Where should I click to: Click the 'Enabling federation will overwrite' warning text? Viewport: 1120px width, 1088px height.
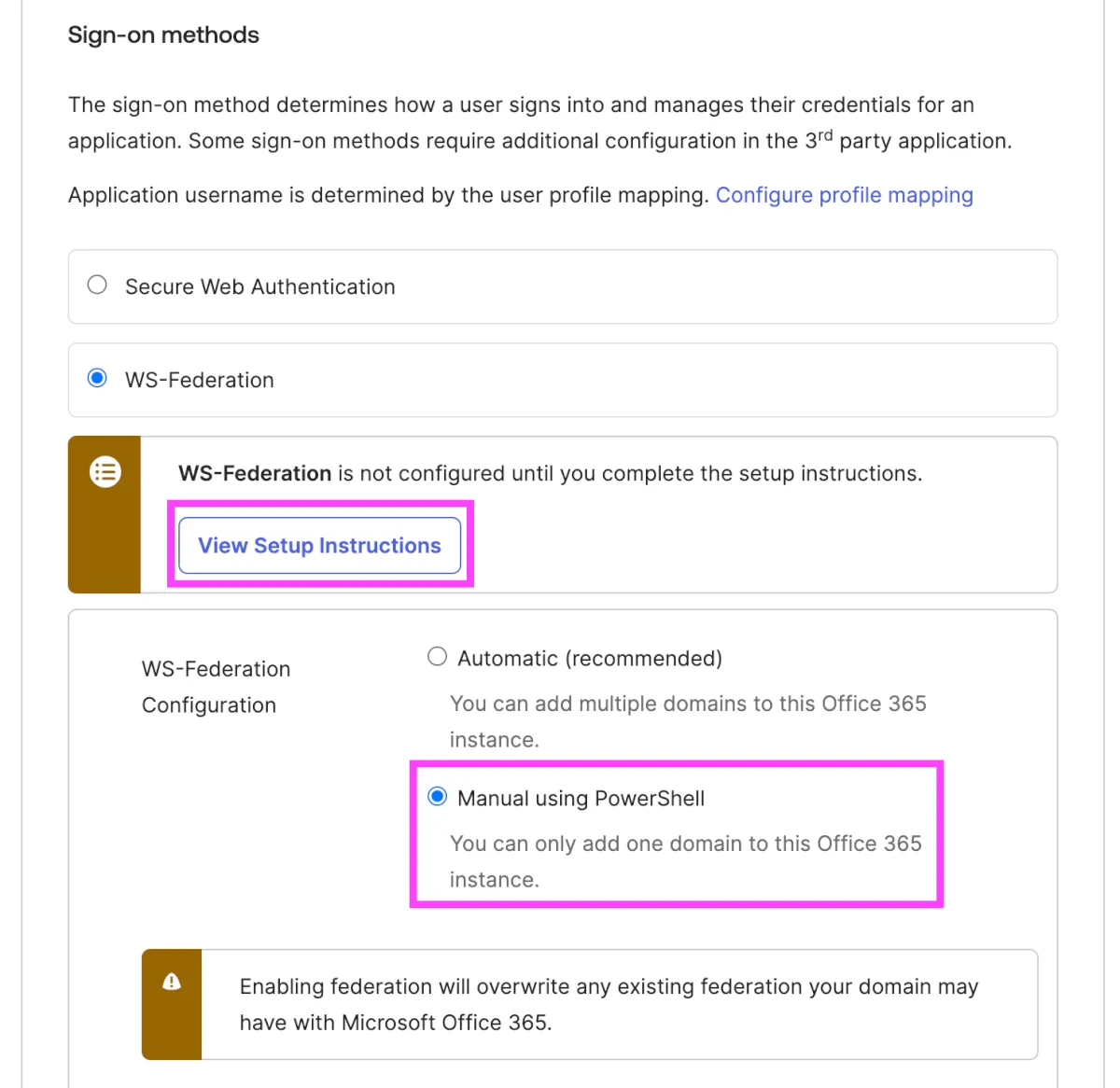[x=609, y=1004]
